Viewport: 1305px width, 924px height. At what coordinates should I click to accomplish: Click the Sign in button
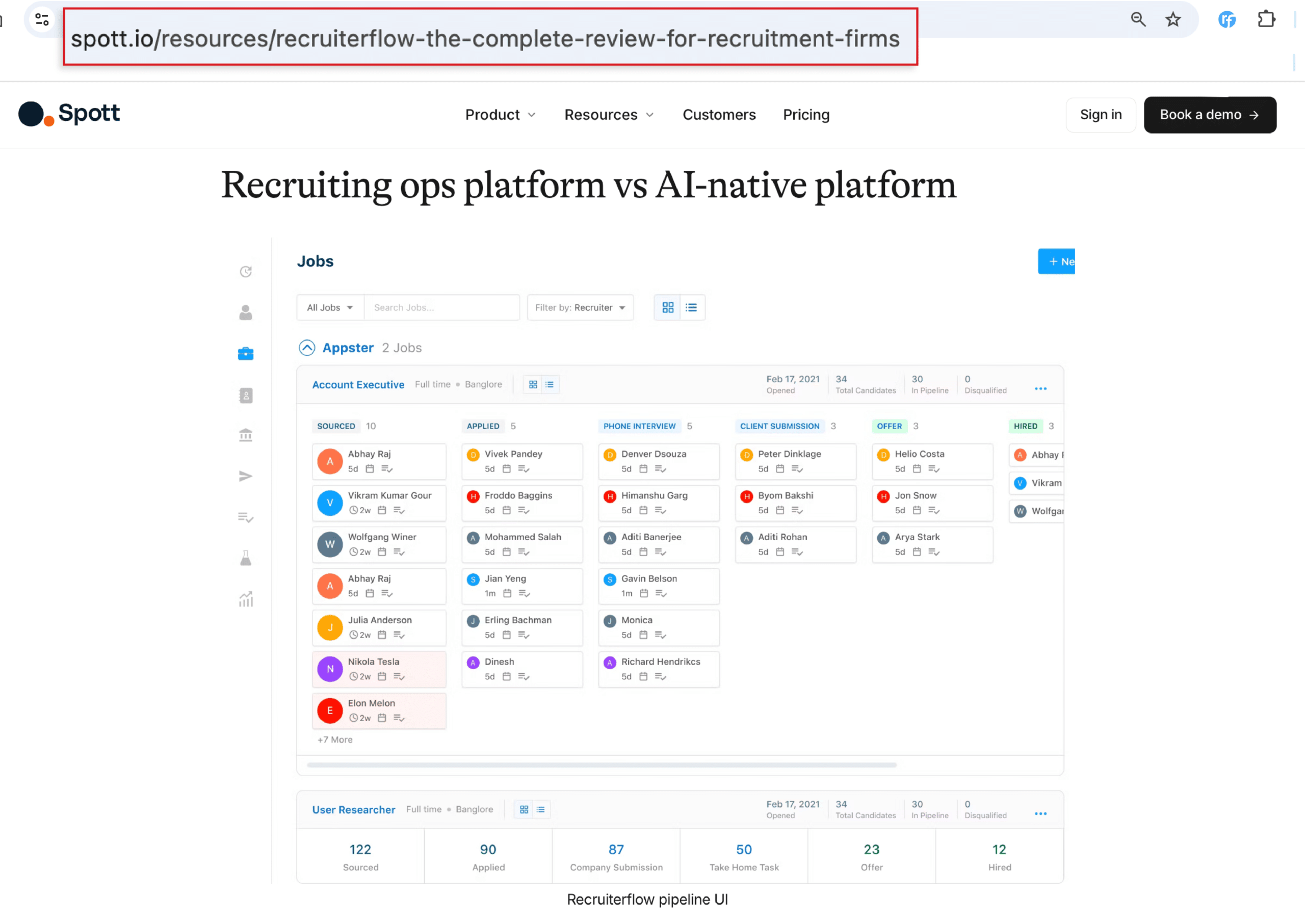pyautogui.click(x=1101, y=115)
